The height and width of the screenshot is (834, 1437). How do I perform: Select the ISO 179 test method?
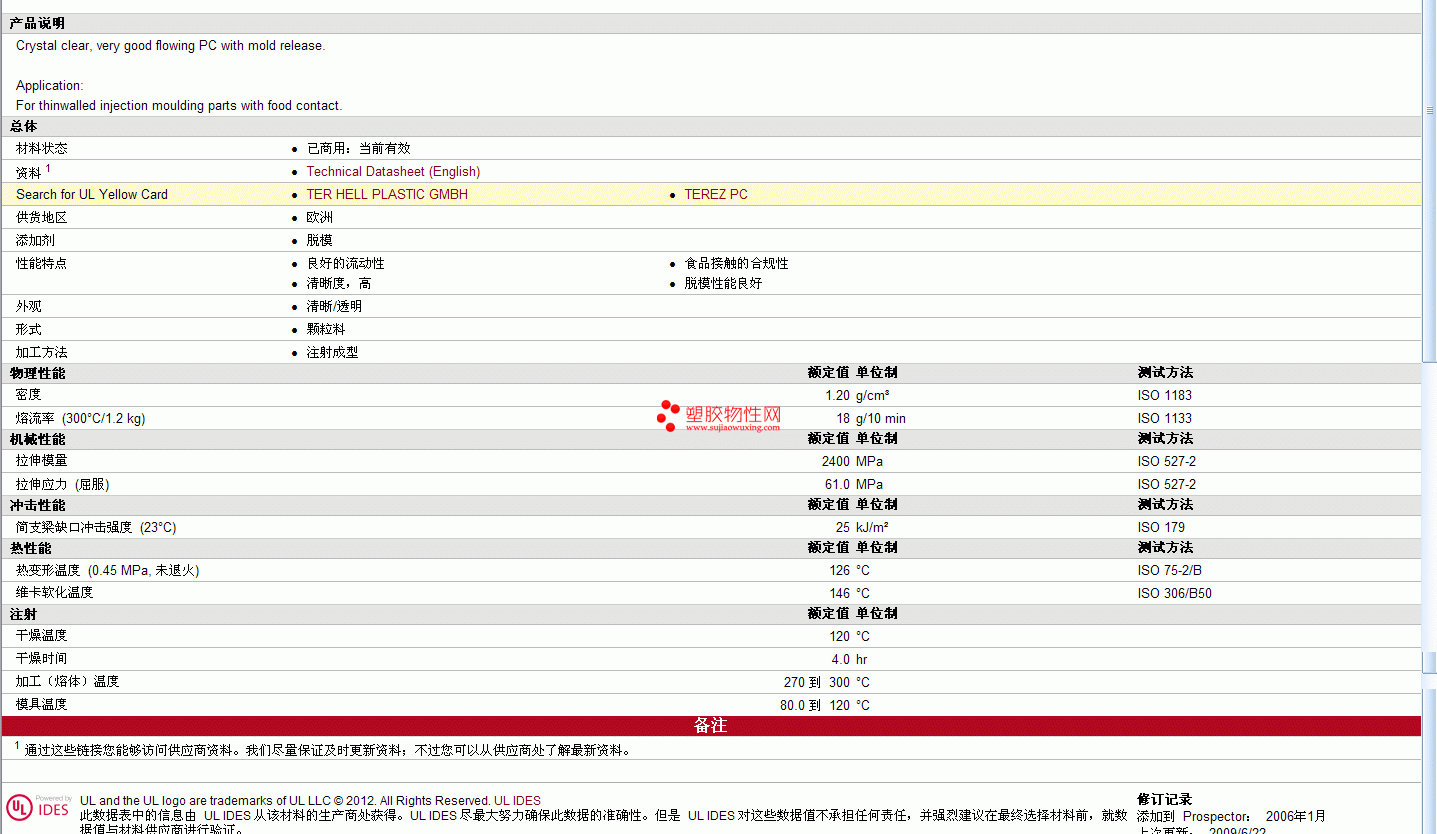click(1161, 528)
